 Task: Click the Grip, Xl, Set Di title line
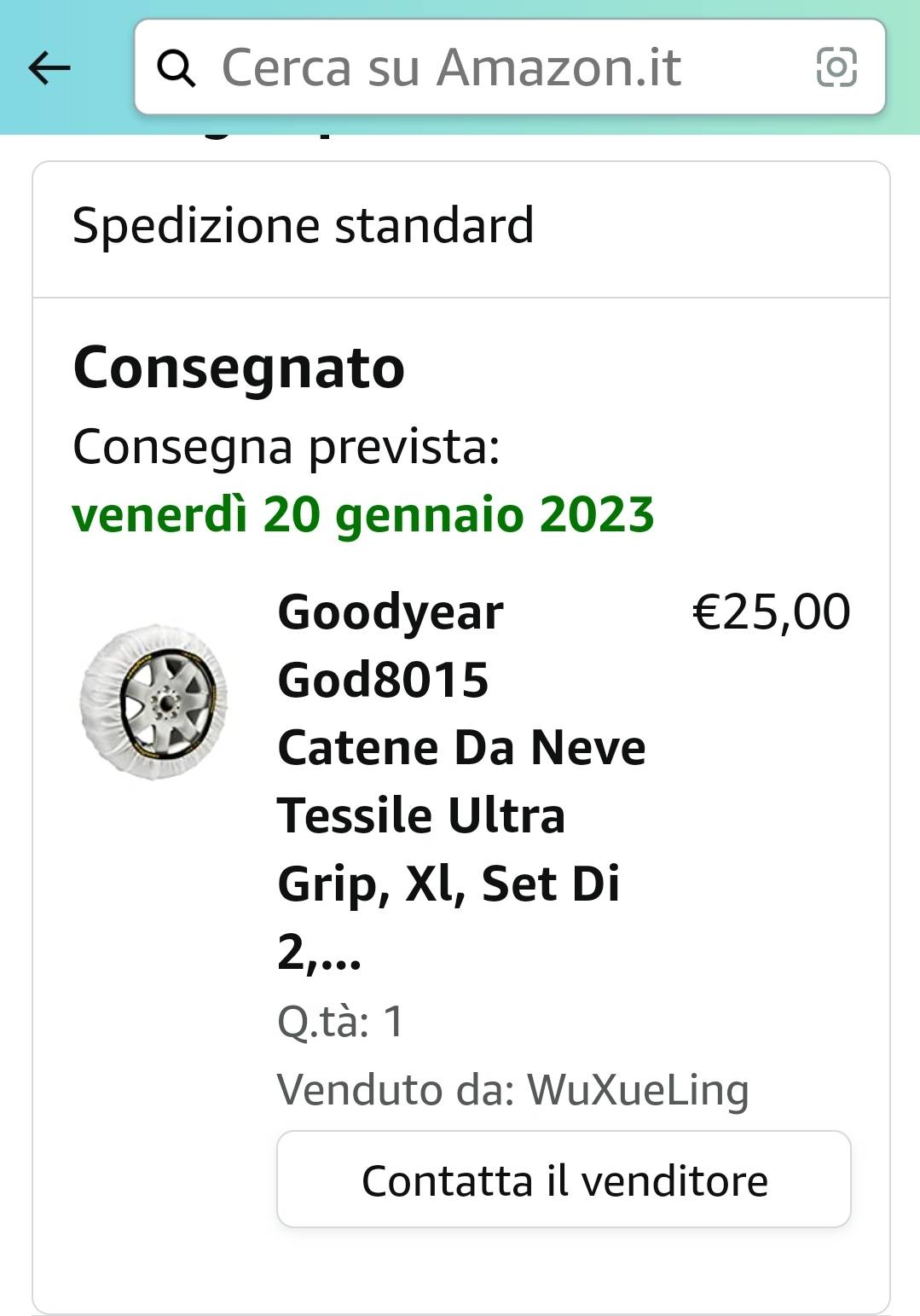click(448, 884)
